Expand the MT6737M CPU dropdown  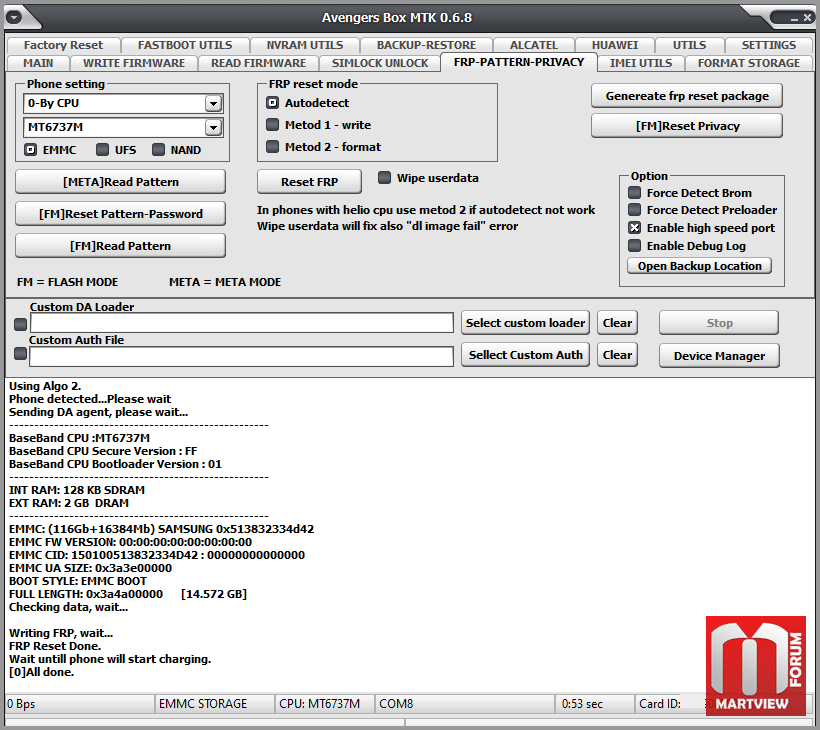pyautogui.click(x=213, y=127)
